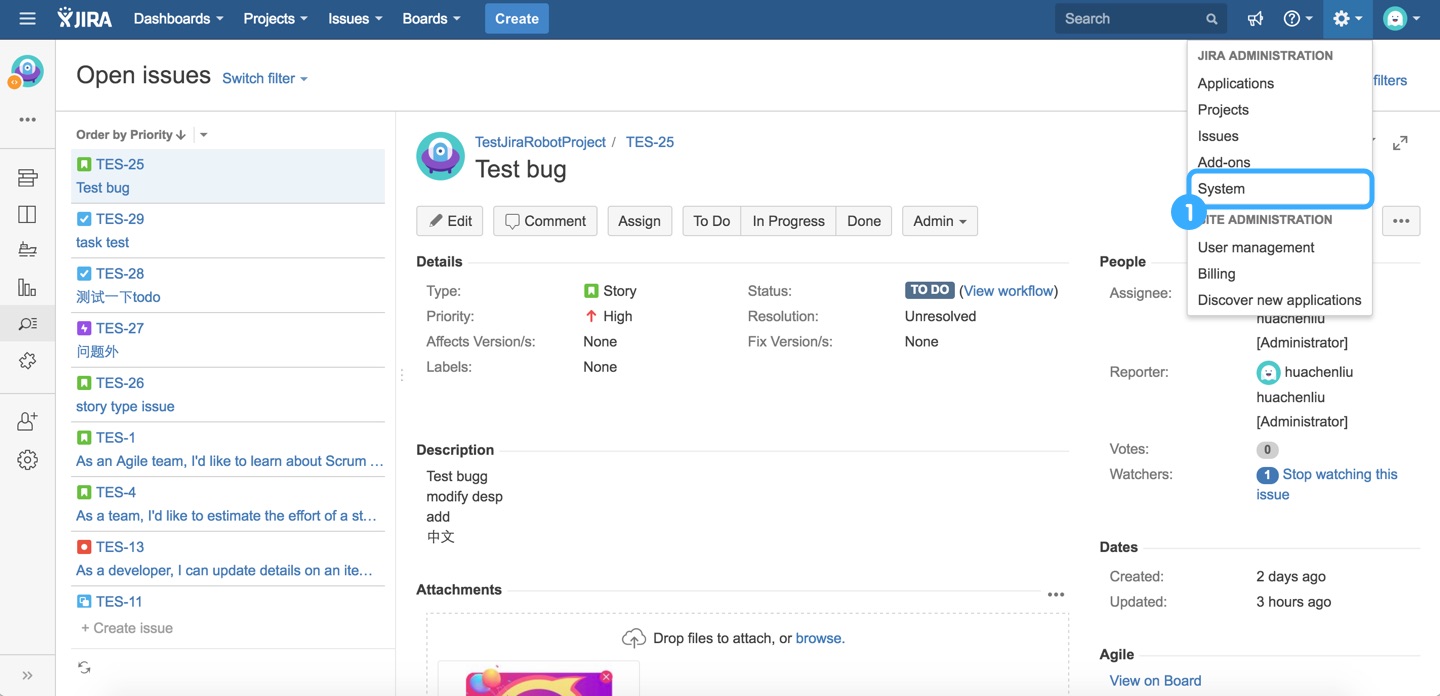The width and height of the screenshot is (1440, 696).
Task: Open the backlog icon in the sidebar
Action: (x=27, y=178)
